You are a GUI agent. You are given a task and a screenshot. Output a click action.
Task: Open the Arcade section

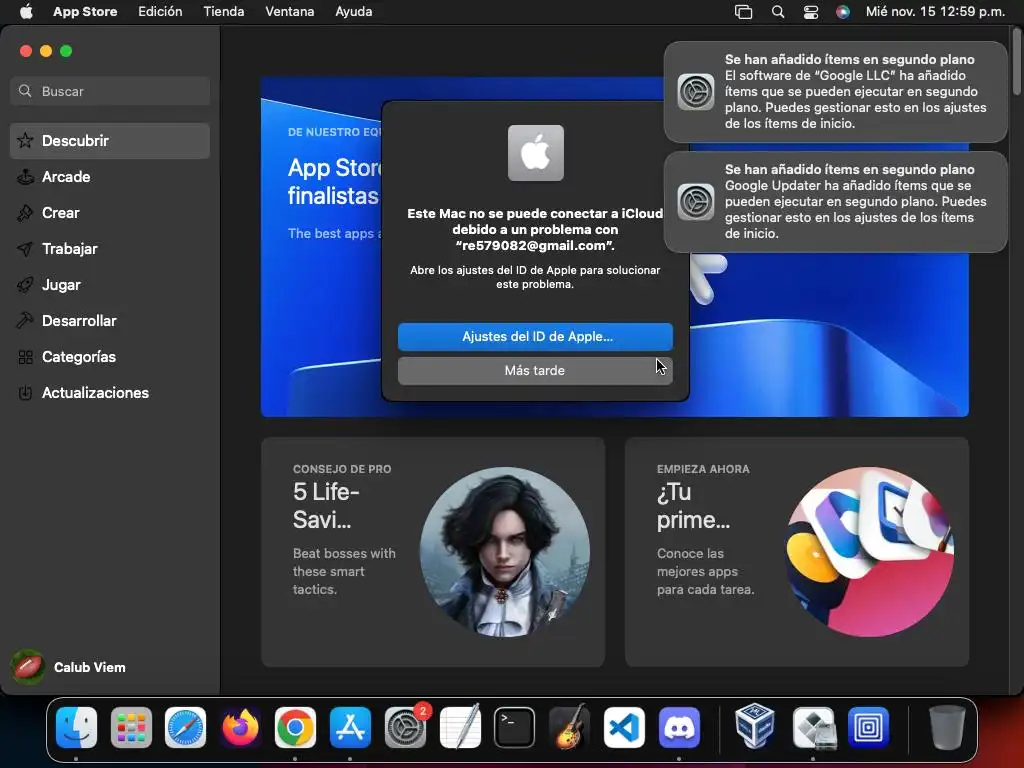pos(110,176)
